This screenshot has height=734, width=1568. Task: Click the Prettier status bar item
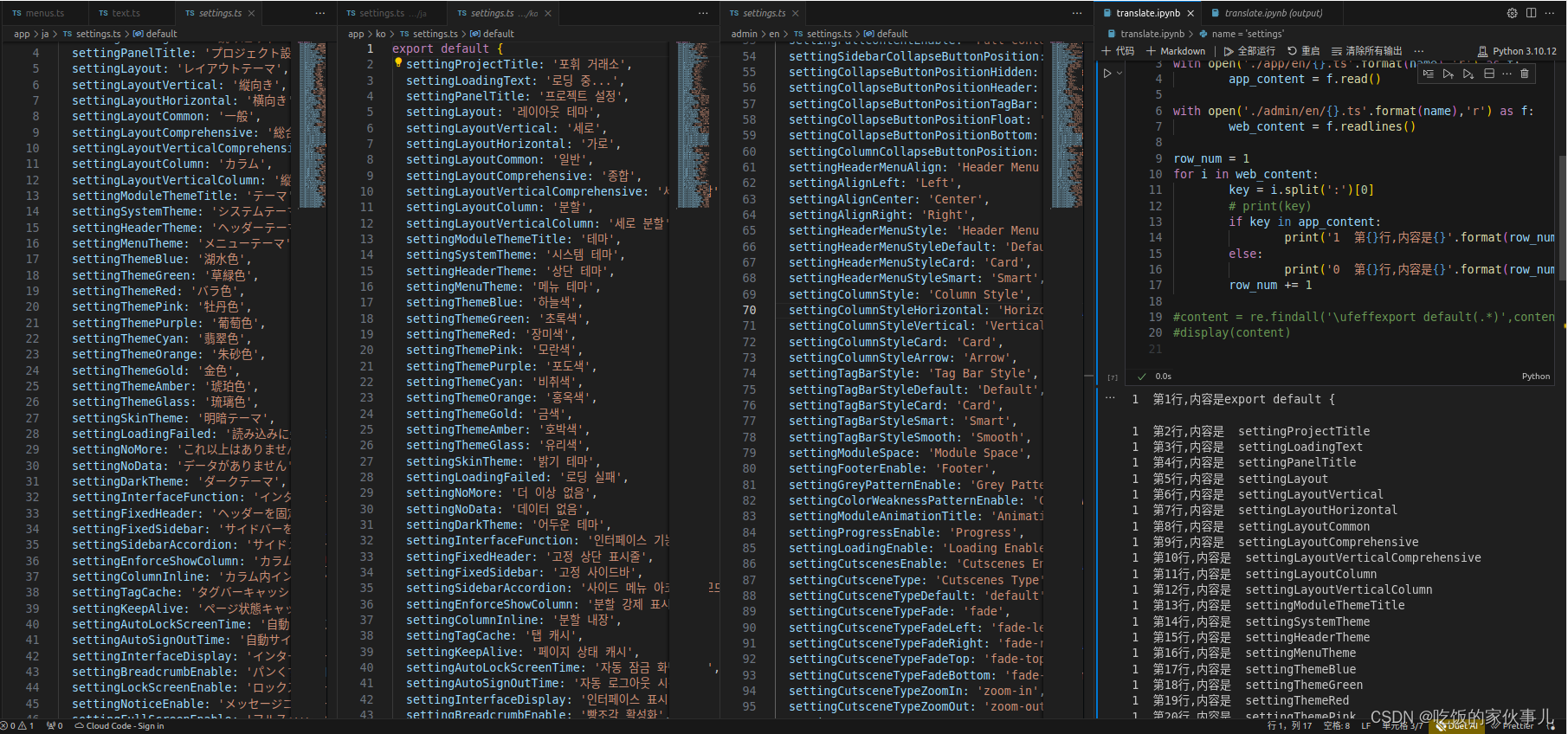[1512, 726]
